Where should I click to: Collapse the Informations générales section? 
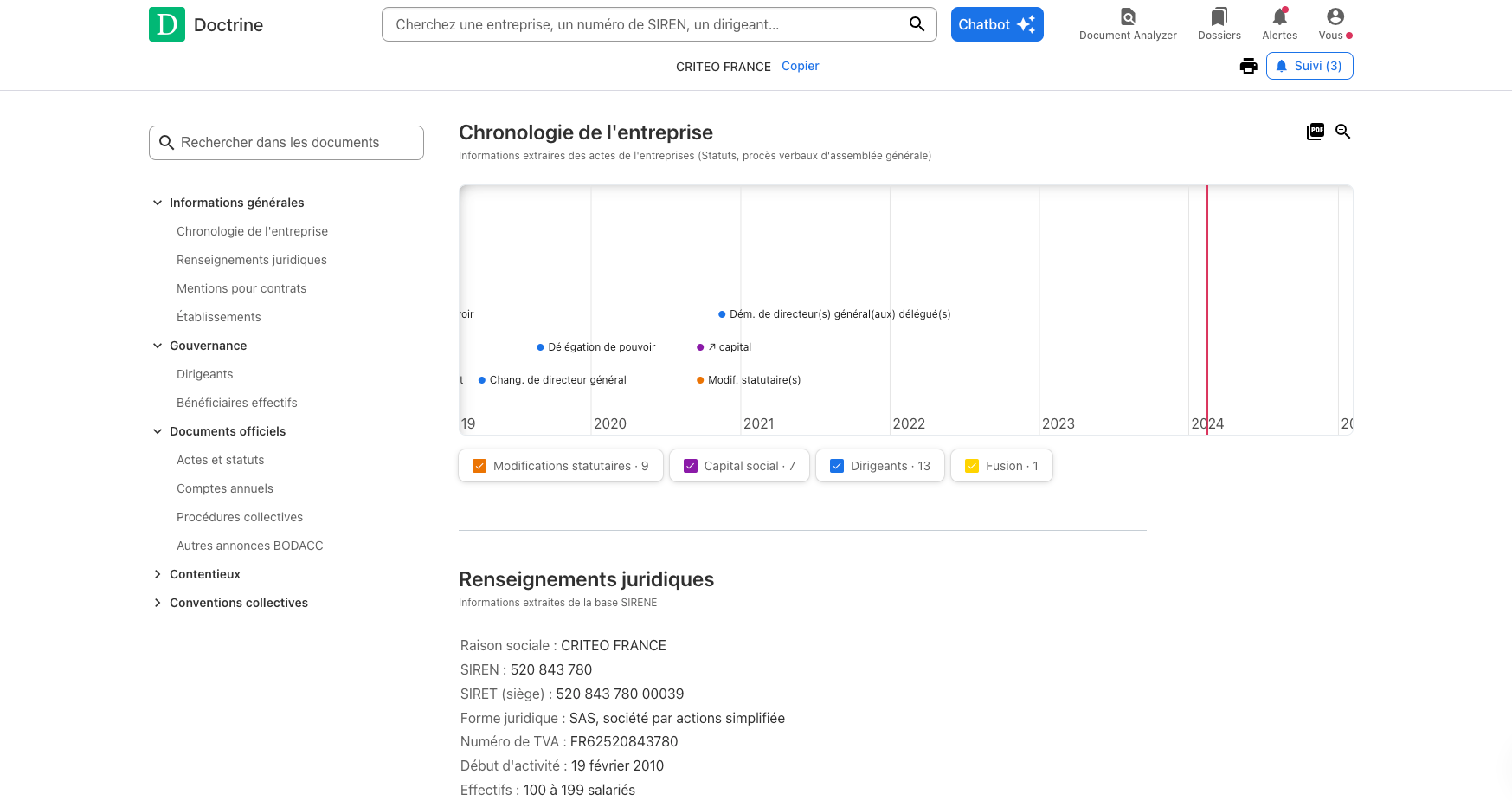pyautogui.click(x=158, y=203)
